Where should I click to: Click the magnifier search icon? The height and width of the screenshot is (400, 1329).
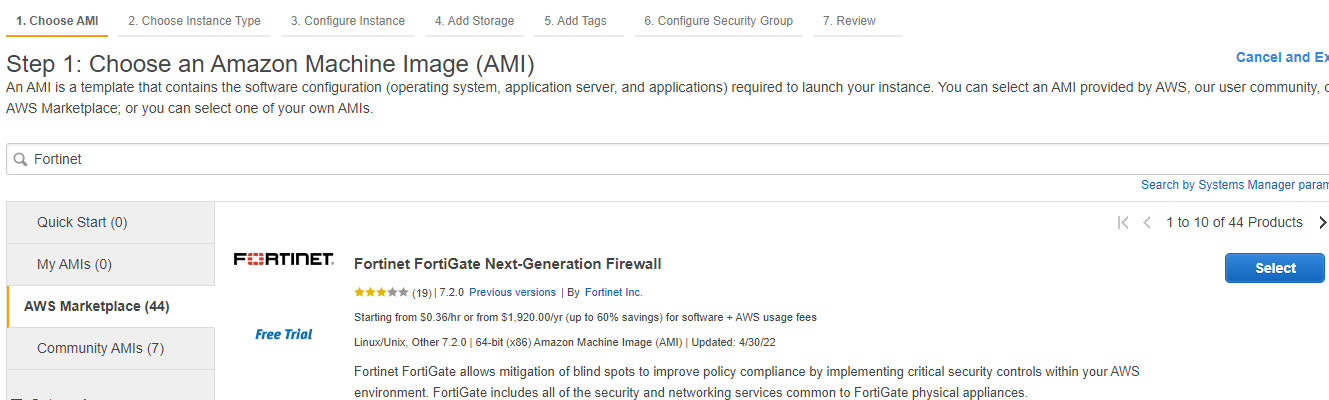pos(20,159)
